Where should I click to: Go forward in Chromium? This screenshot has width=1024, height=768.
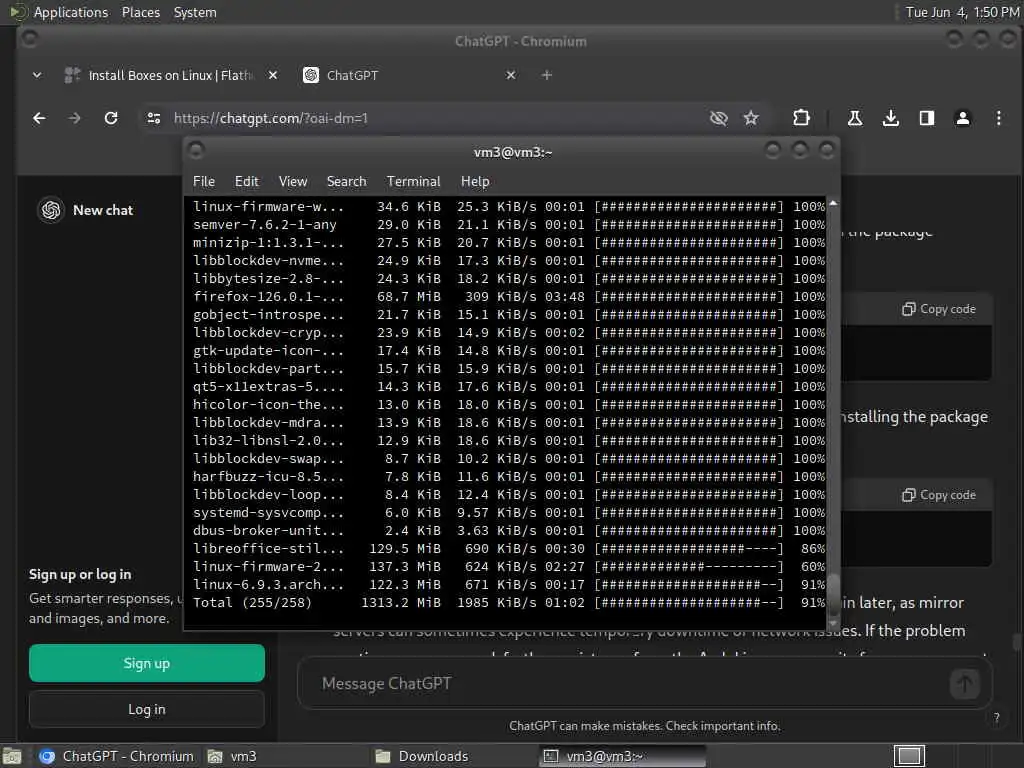point(74,118)
